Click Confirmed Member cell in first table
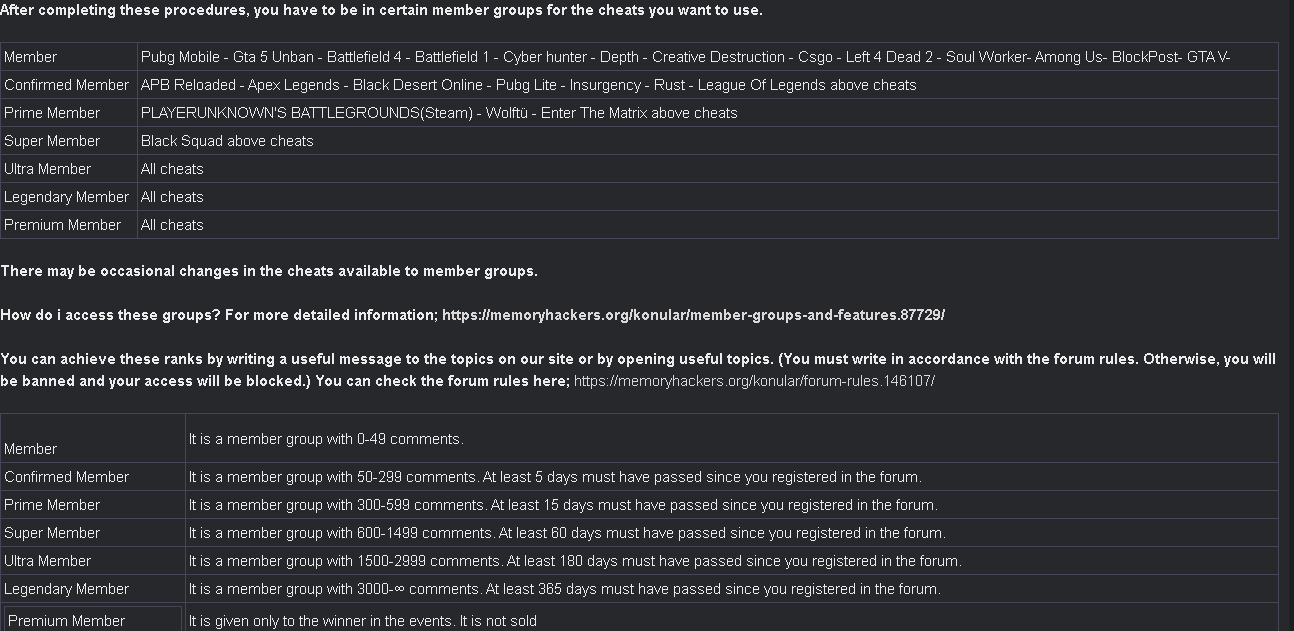The width and height of the screenshot is (1294, 631). point(67,85)
